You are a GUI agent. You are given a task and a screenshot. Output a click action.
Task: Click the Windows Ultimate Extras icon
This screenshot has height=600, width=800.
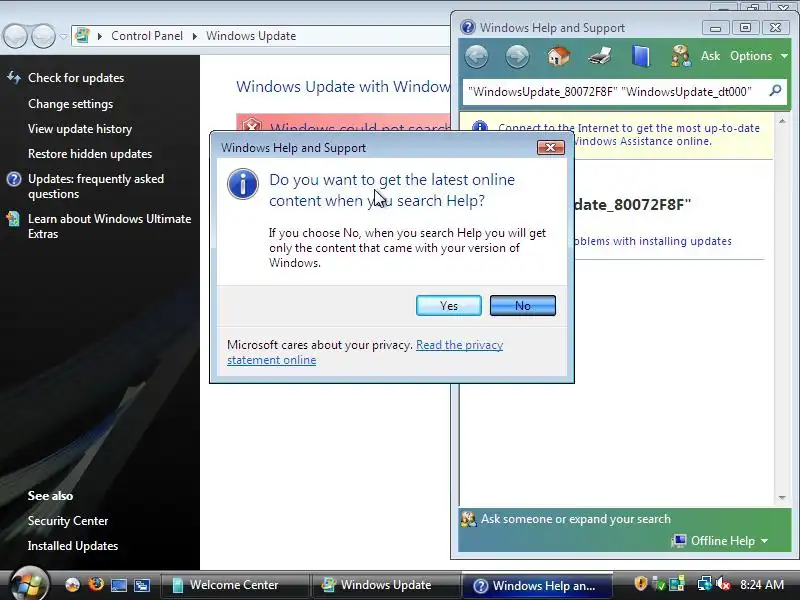[13, 219]
